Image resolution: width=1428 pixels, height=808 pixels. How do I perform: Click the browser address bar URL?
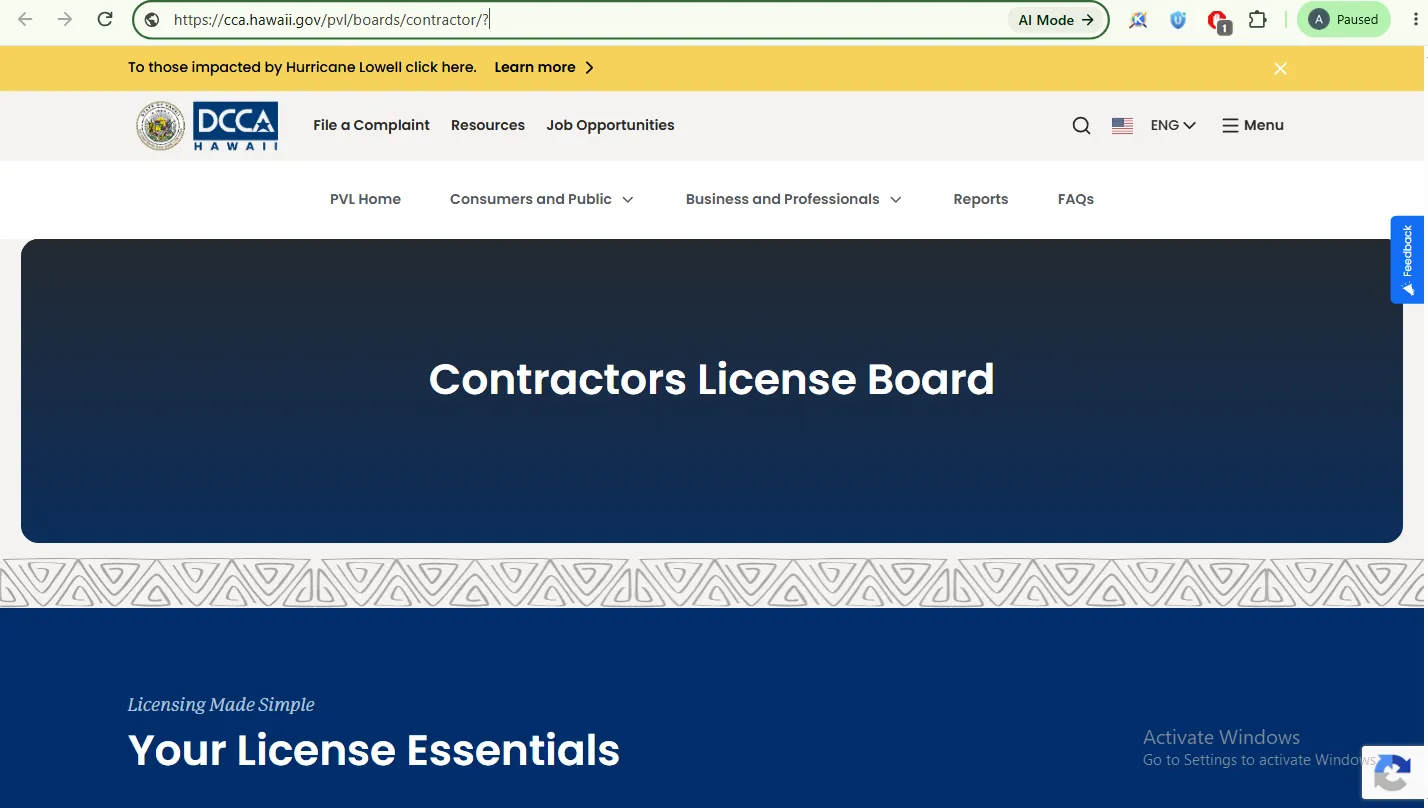pos(331,20)
